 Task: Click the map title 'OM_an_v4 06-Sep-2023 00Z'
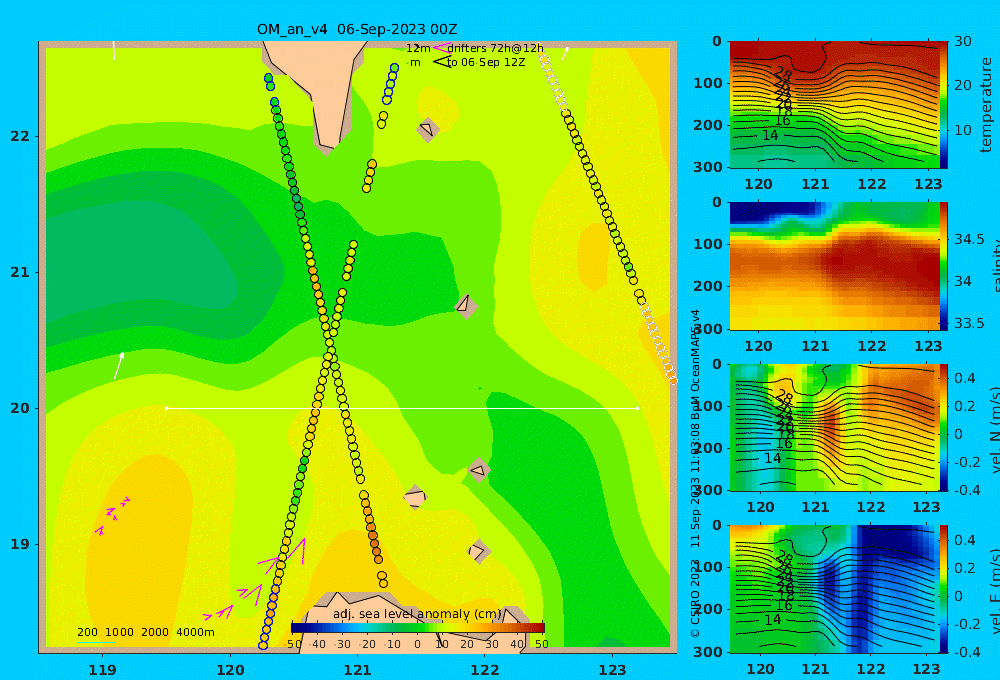tap(357, 29)
